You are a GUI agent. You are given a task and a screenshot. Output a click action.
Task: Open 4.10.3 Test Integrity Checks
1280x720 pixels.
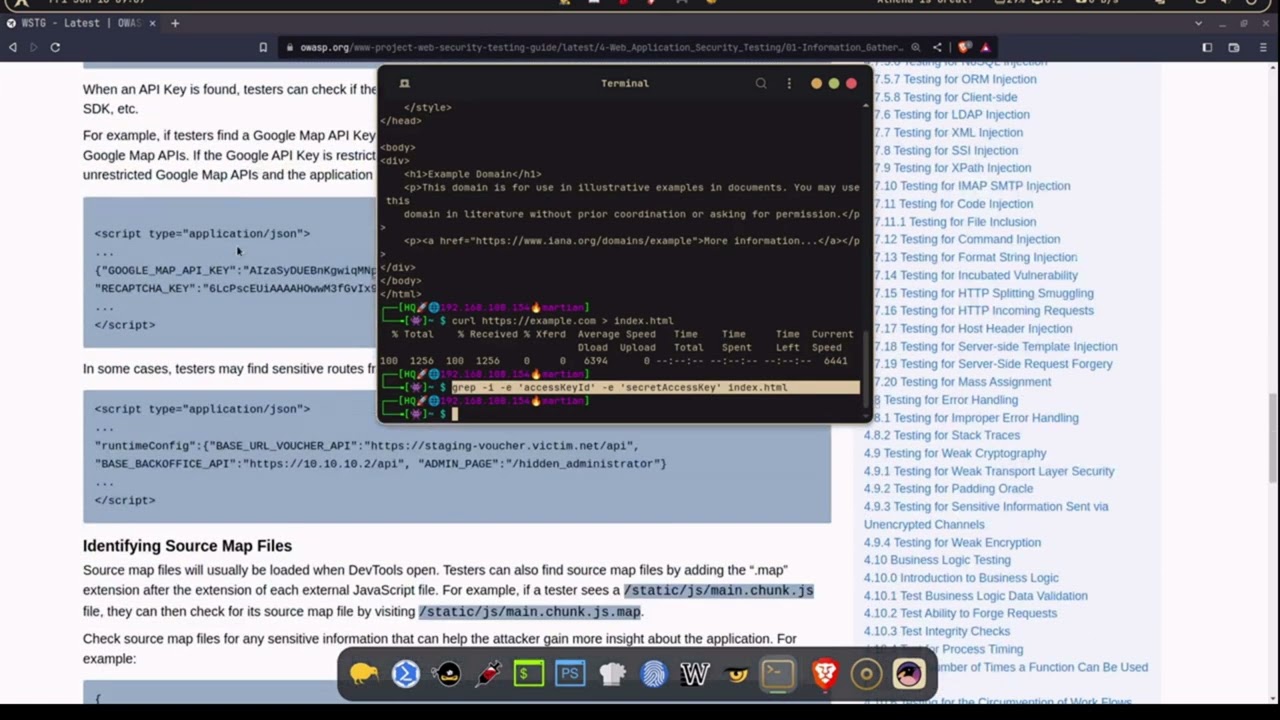point(937,631)
